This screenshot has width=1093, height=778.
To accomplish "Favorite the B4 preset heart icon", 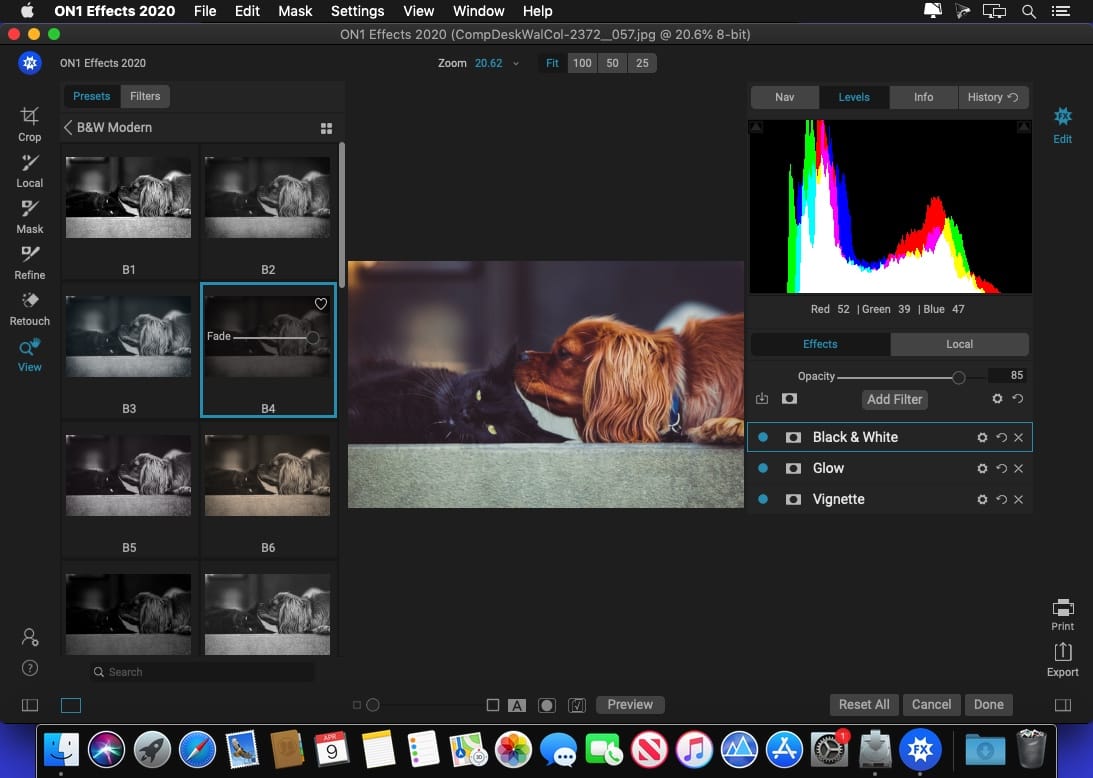I will (321, 304).
